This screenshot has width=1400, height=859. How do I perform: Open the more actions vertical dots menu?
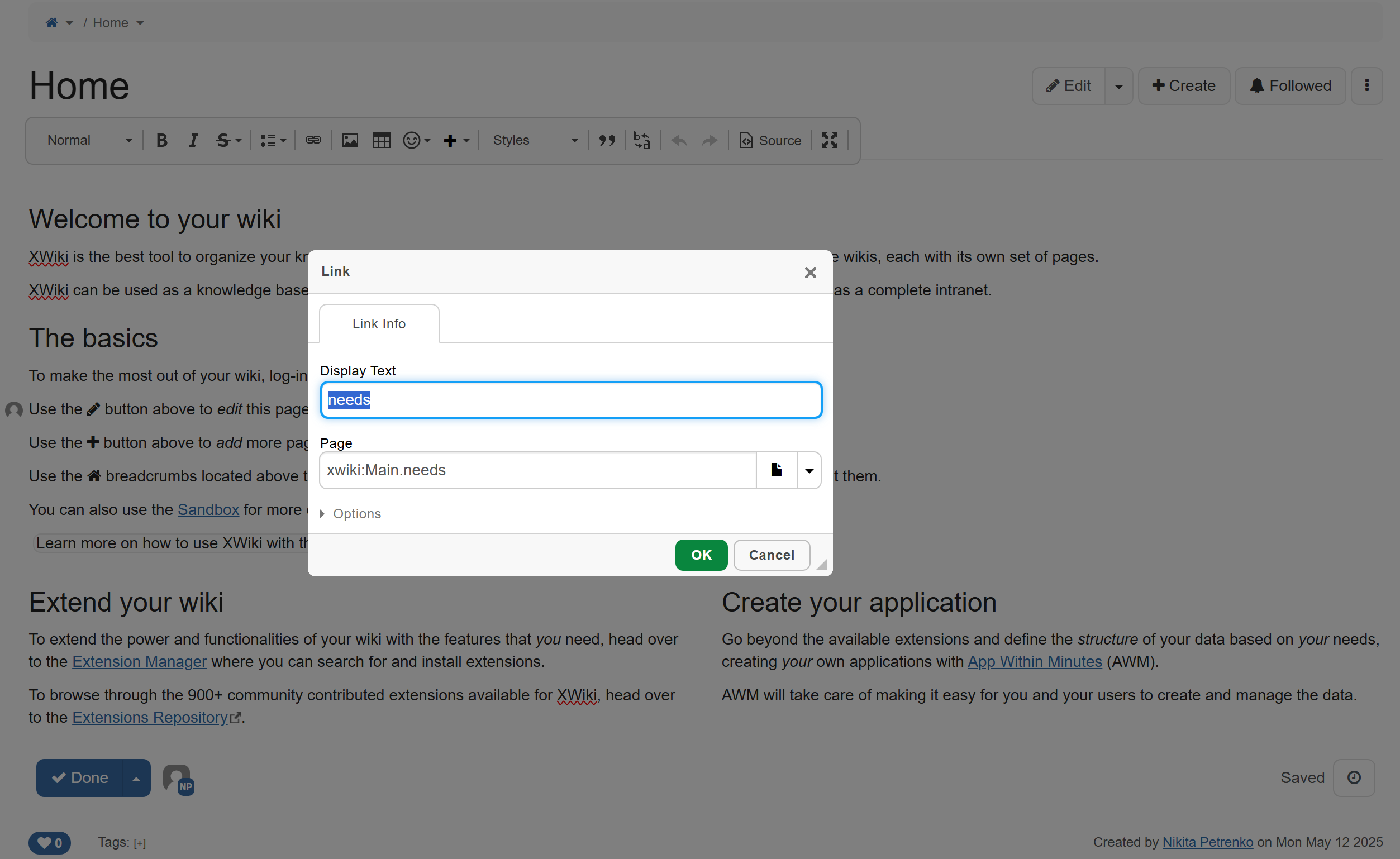pos(1366,86)
